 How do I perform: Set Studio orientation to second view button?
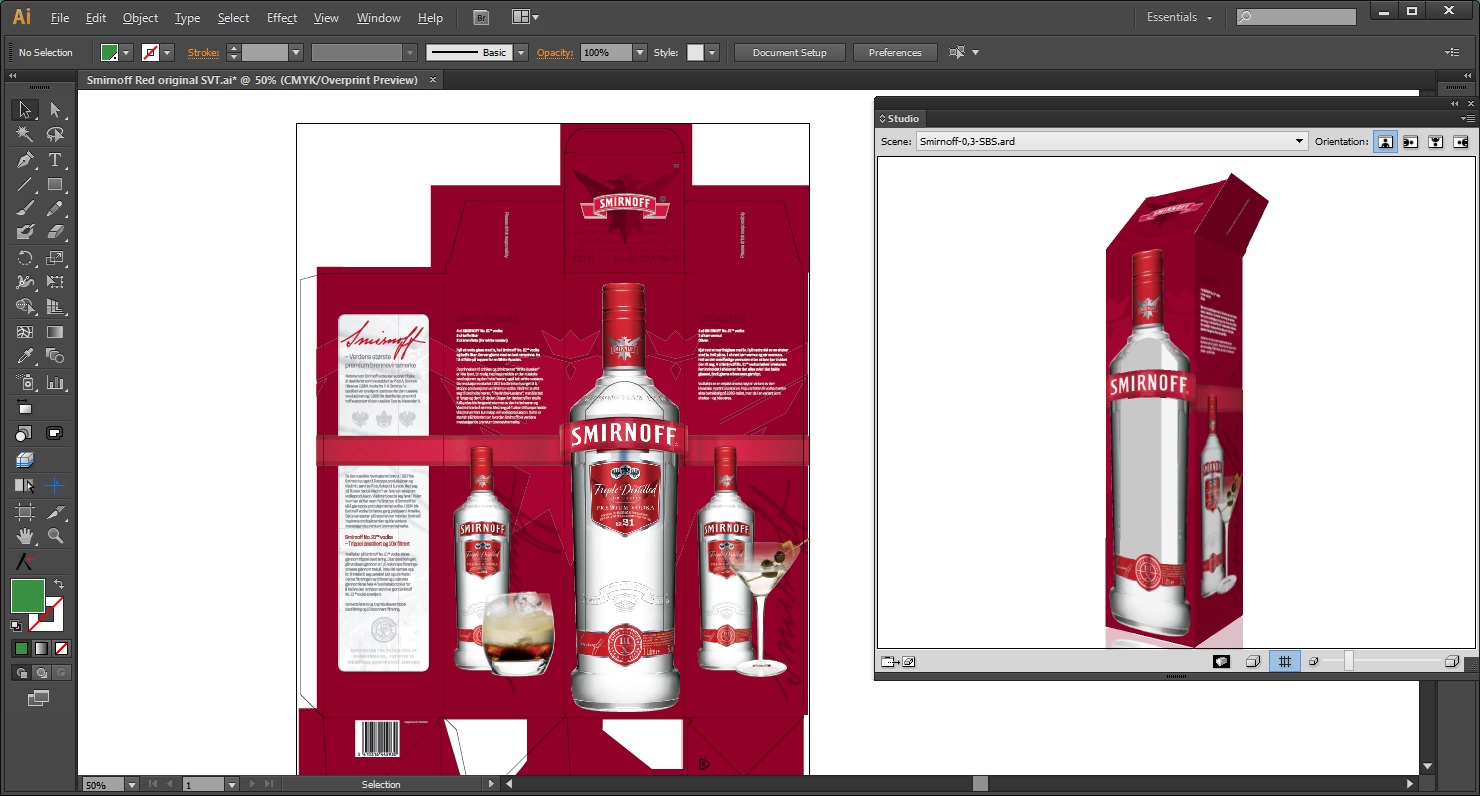coord(1410,142)
